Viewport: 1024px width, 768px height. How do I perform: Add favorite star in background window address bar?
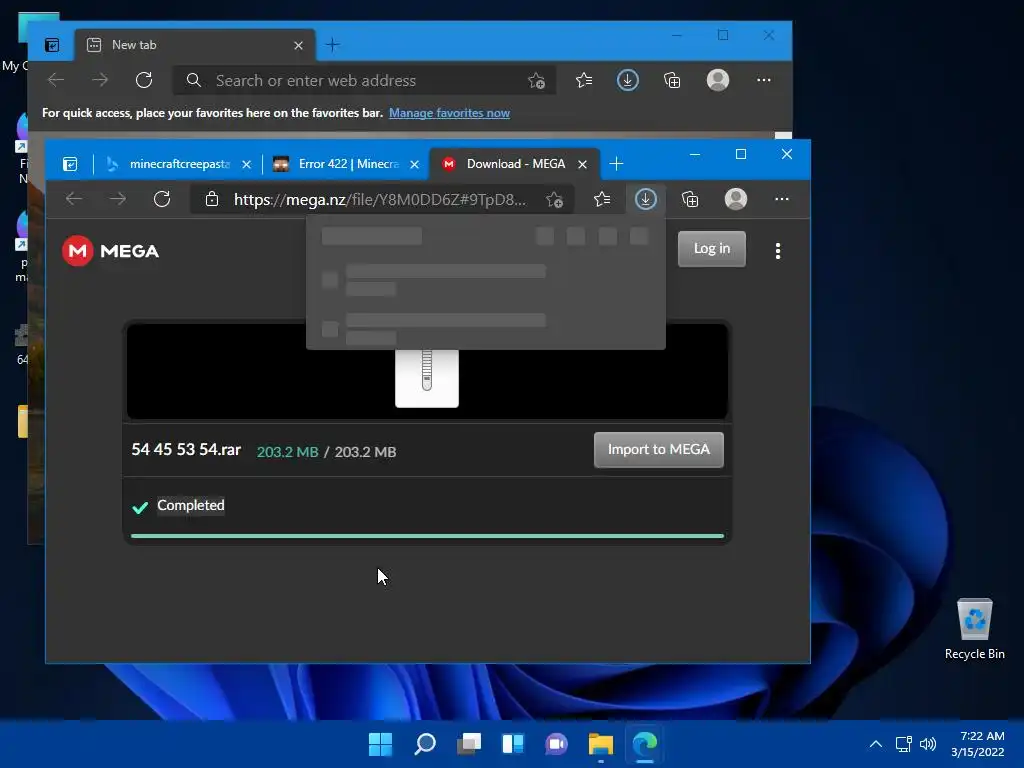536,80
